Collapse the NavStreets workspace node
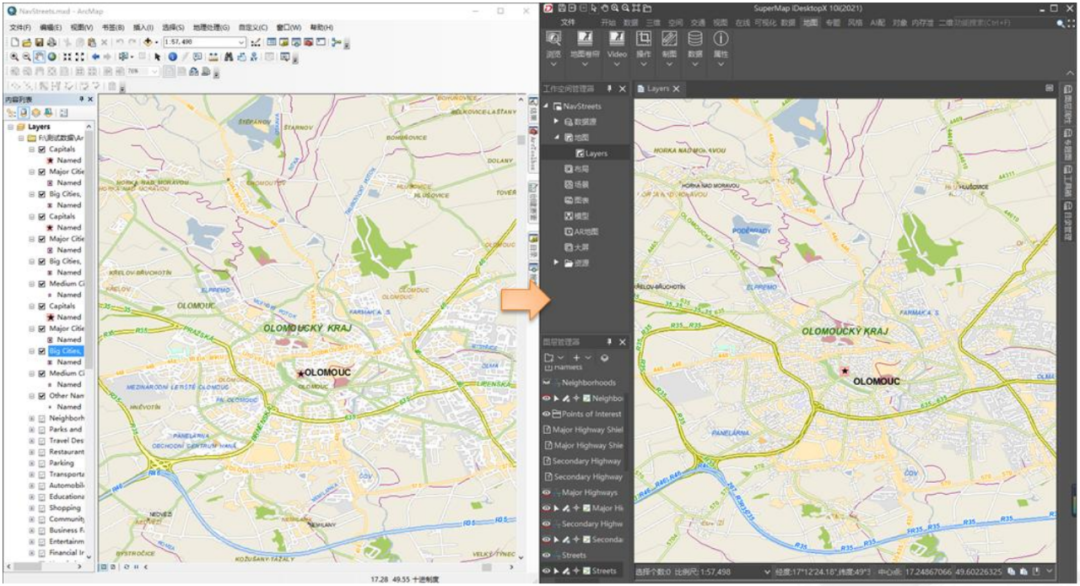 click(547, 106)
